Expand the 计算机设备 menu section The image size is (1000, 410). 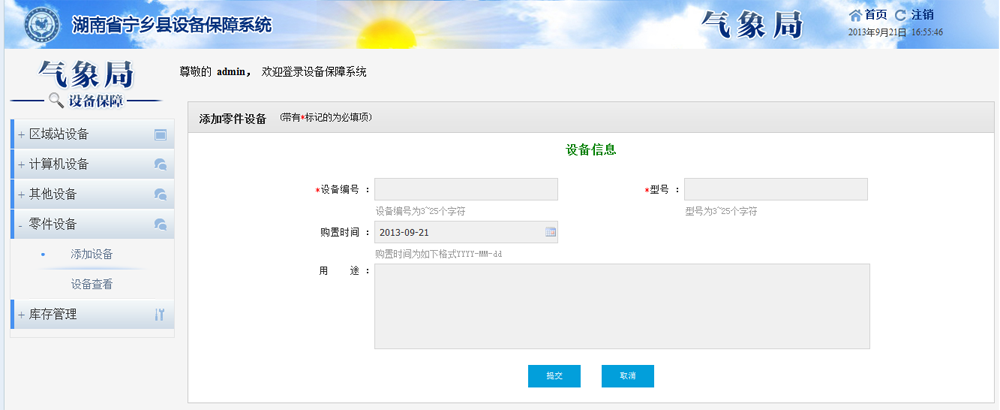coord(59,165)
